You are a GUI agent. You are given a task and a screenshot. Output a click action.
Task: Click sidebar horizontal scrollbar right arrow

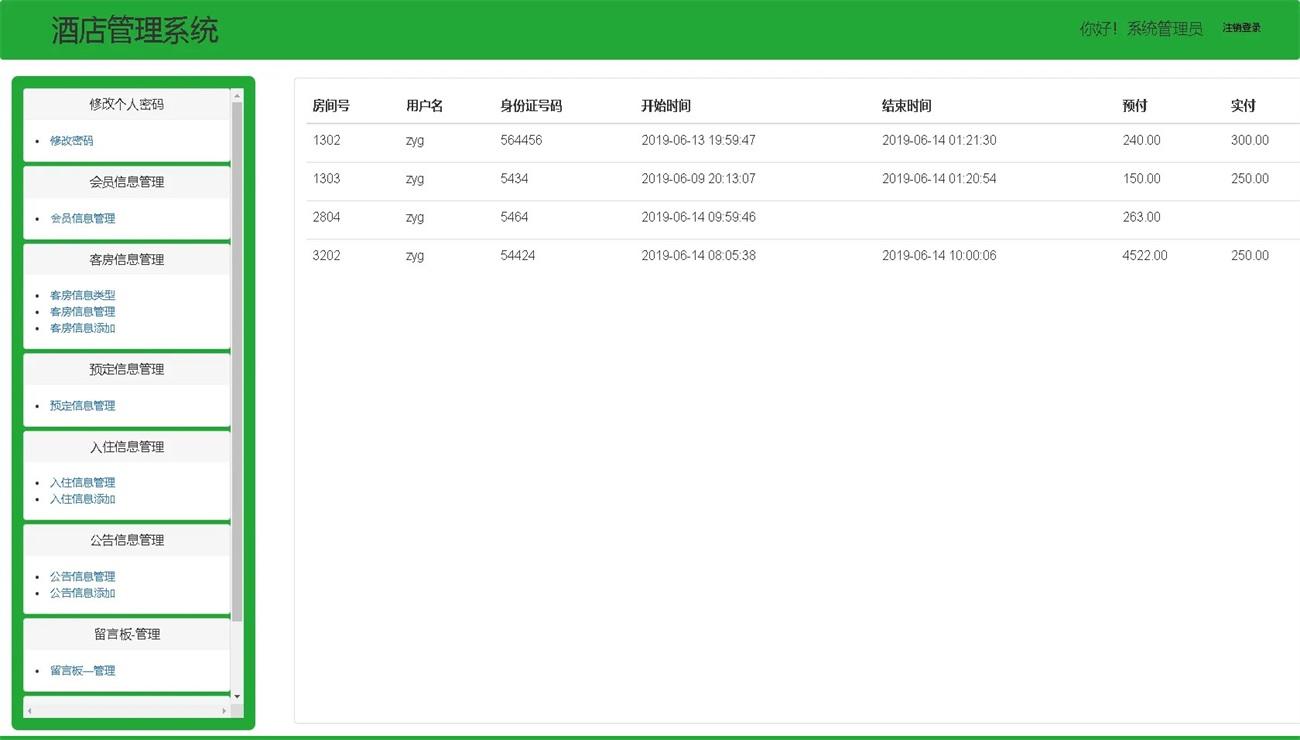coord(224,711)
